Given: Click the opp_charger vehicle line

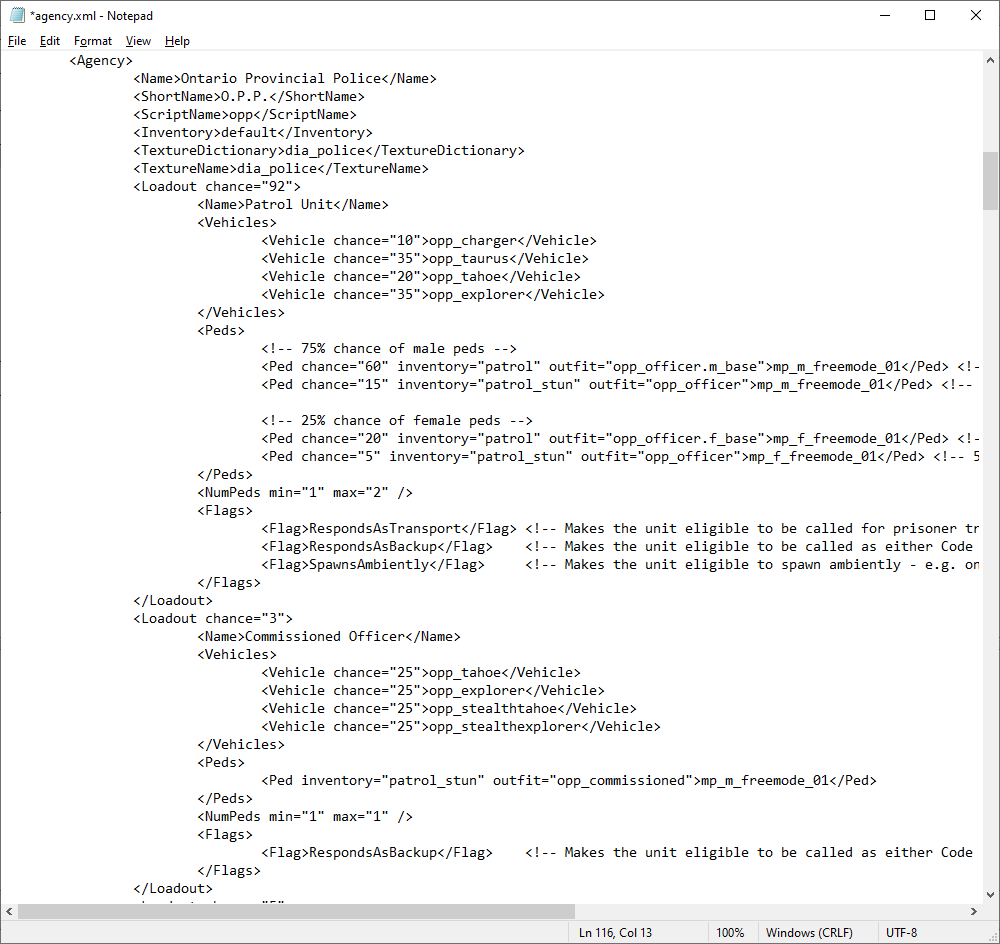Looking at the screenshot, I should tap(429, 240).
